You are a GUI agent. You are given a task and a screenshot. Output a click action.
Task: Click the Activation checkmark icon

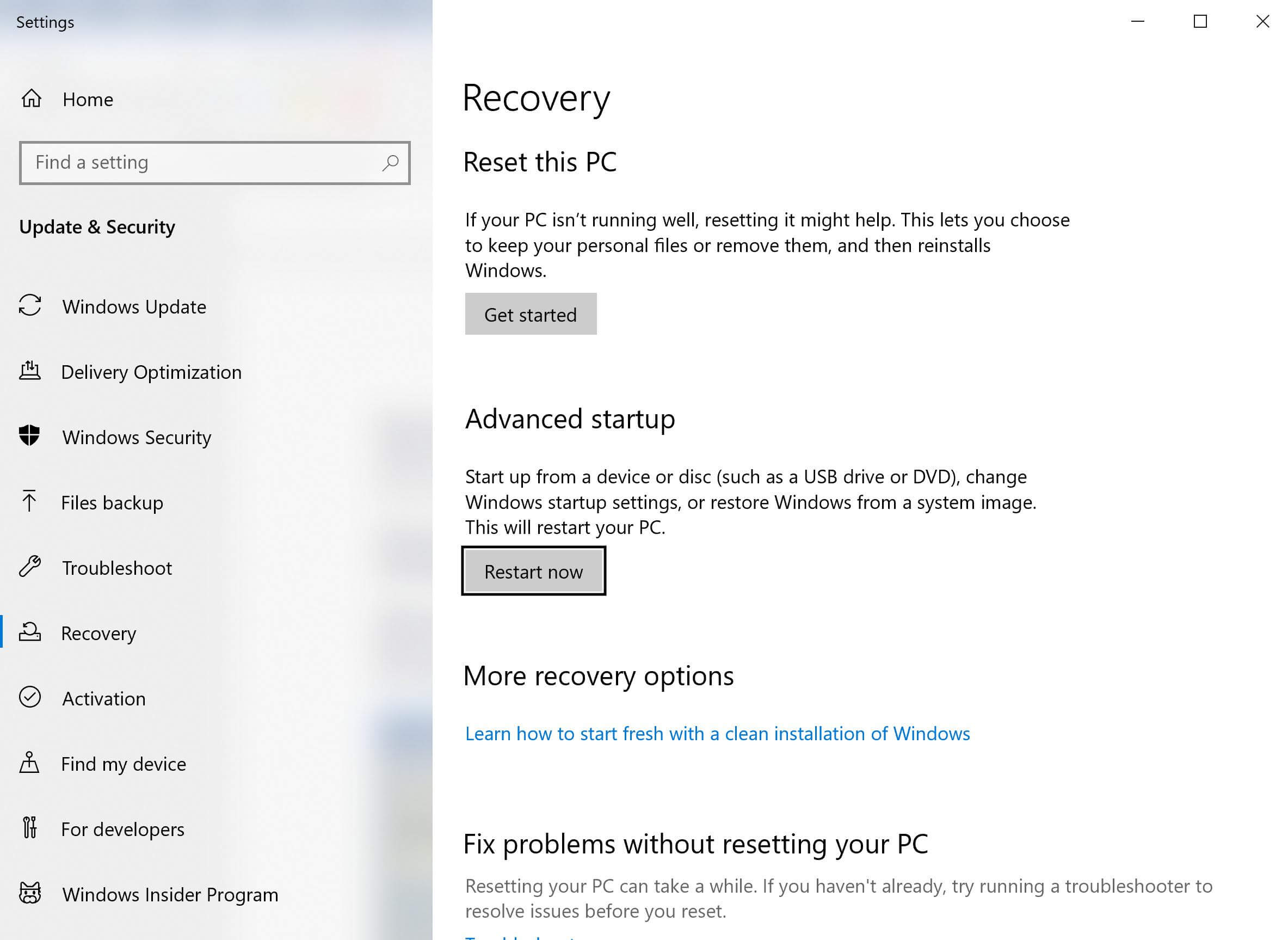tap(29, 698)
